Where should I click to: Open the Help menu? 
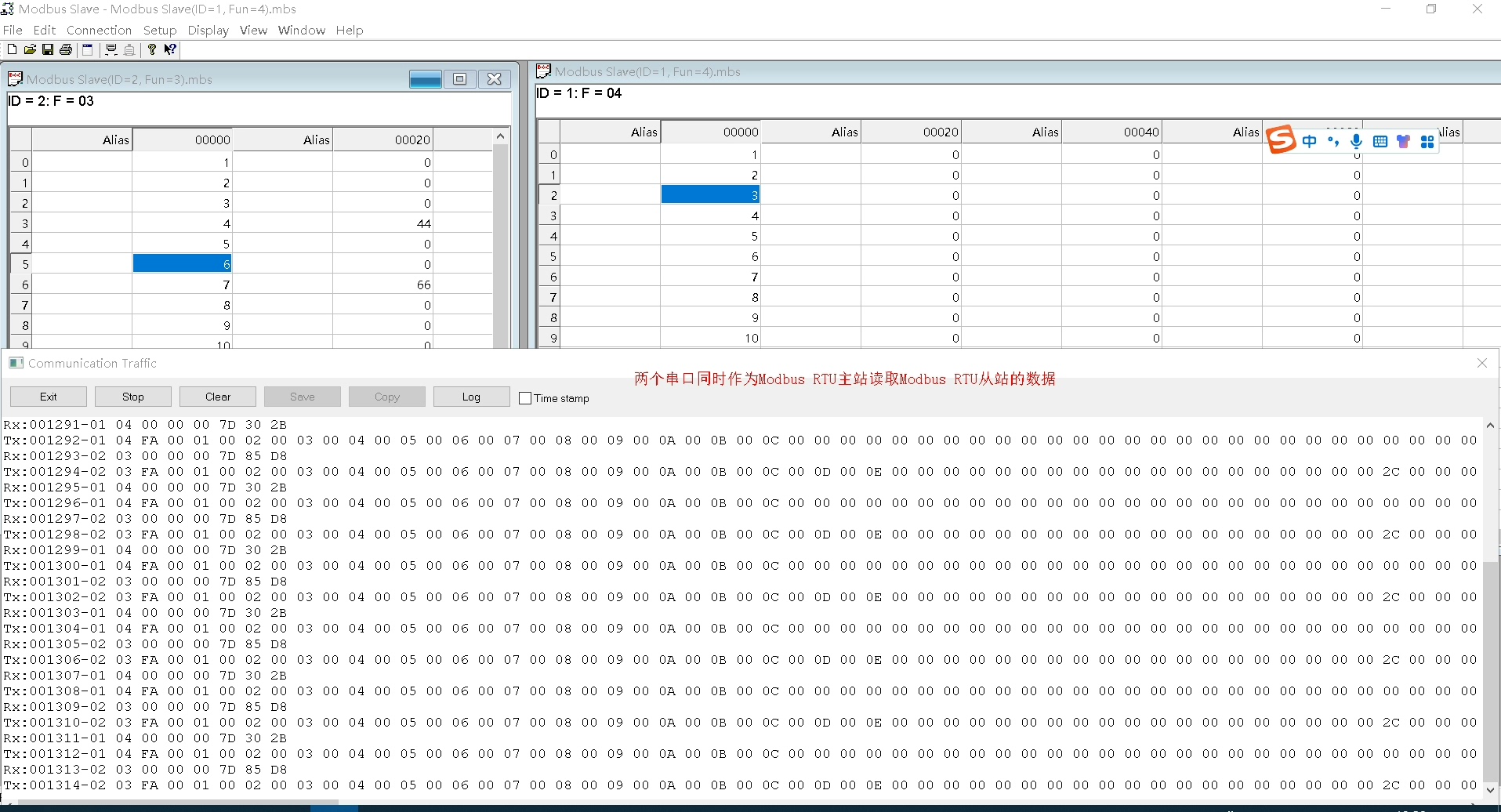[x=350, y=30]
